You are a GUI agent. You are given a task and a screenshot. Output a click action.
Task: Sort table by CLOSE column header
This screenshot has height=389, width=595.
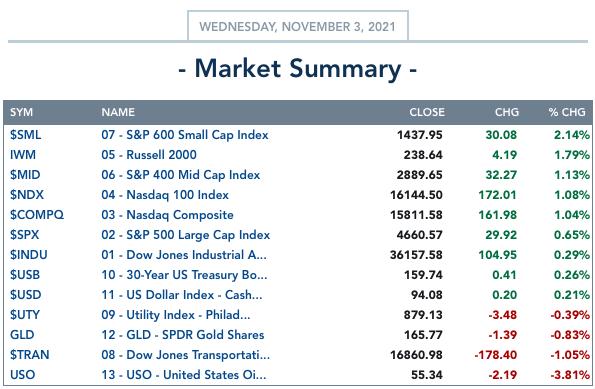[427, 112]
